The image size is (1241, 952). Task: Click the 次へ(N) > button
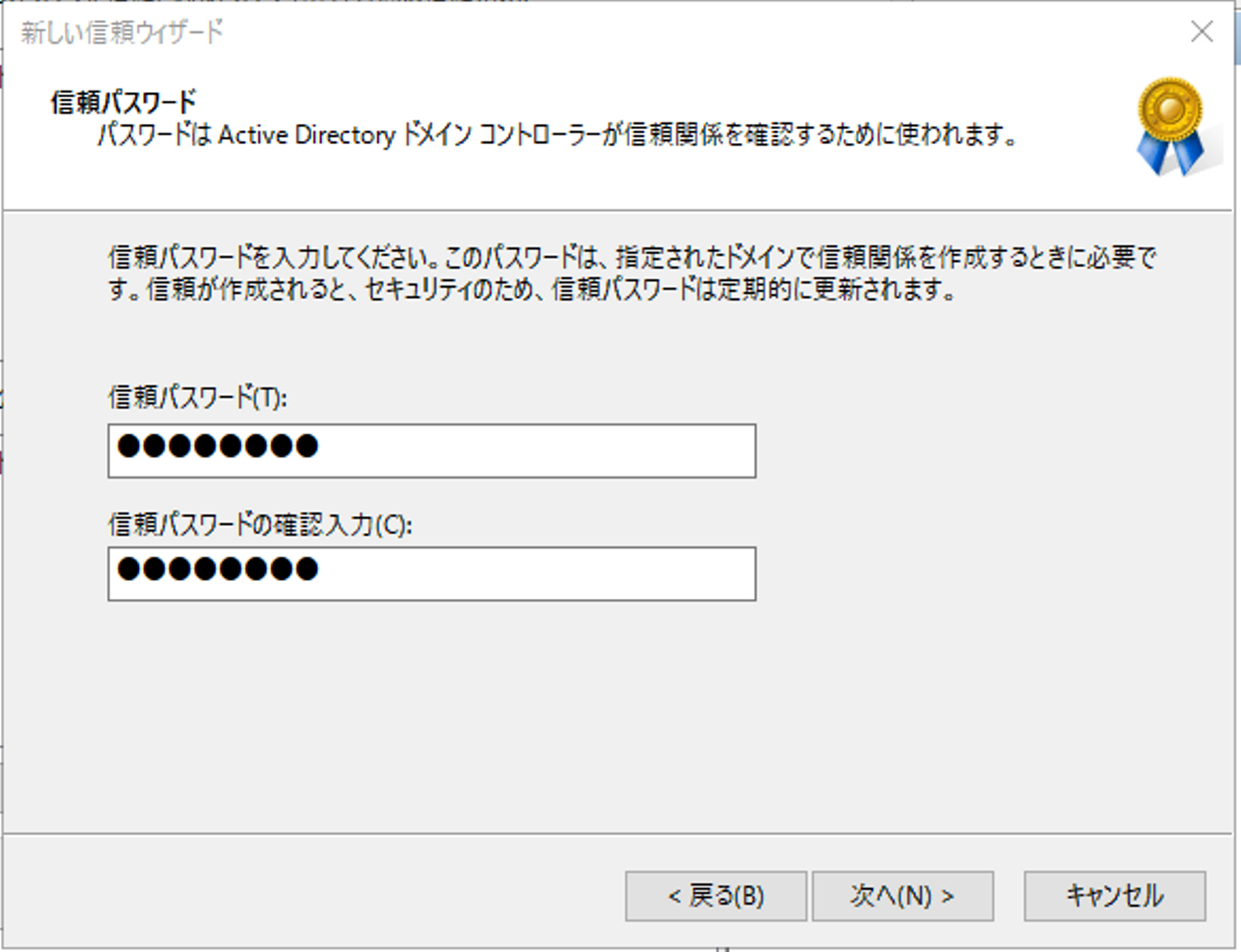pyautogui.click(x=902, y=896)
